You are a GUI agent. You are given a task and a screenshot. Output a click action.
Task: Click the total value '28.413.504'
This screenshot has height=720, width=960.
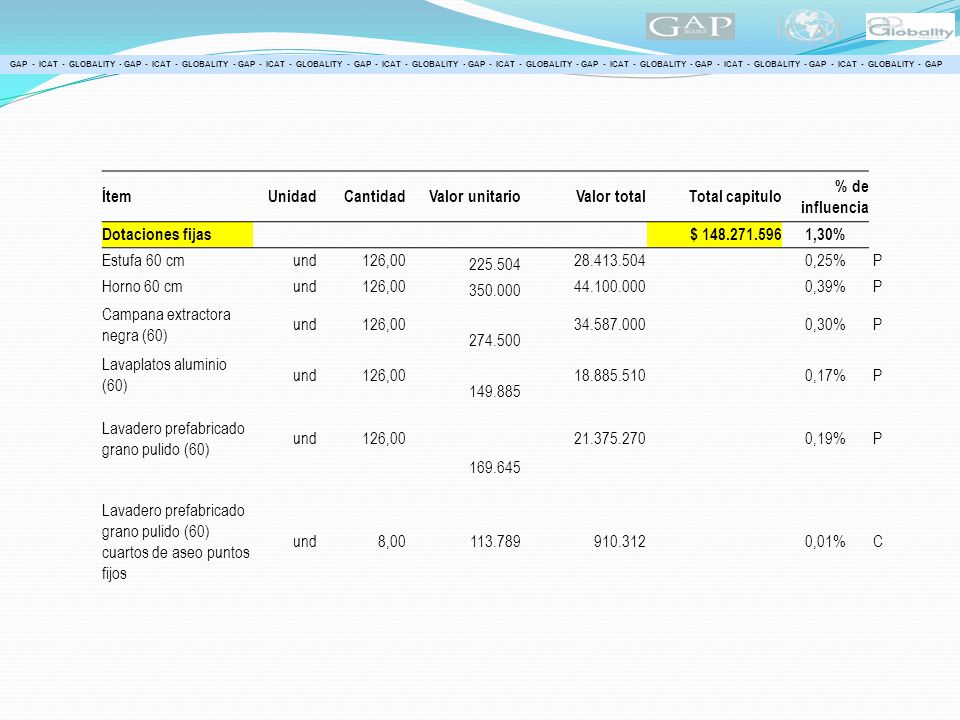[610, 260]
